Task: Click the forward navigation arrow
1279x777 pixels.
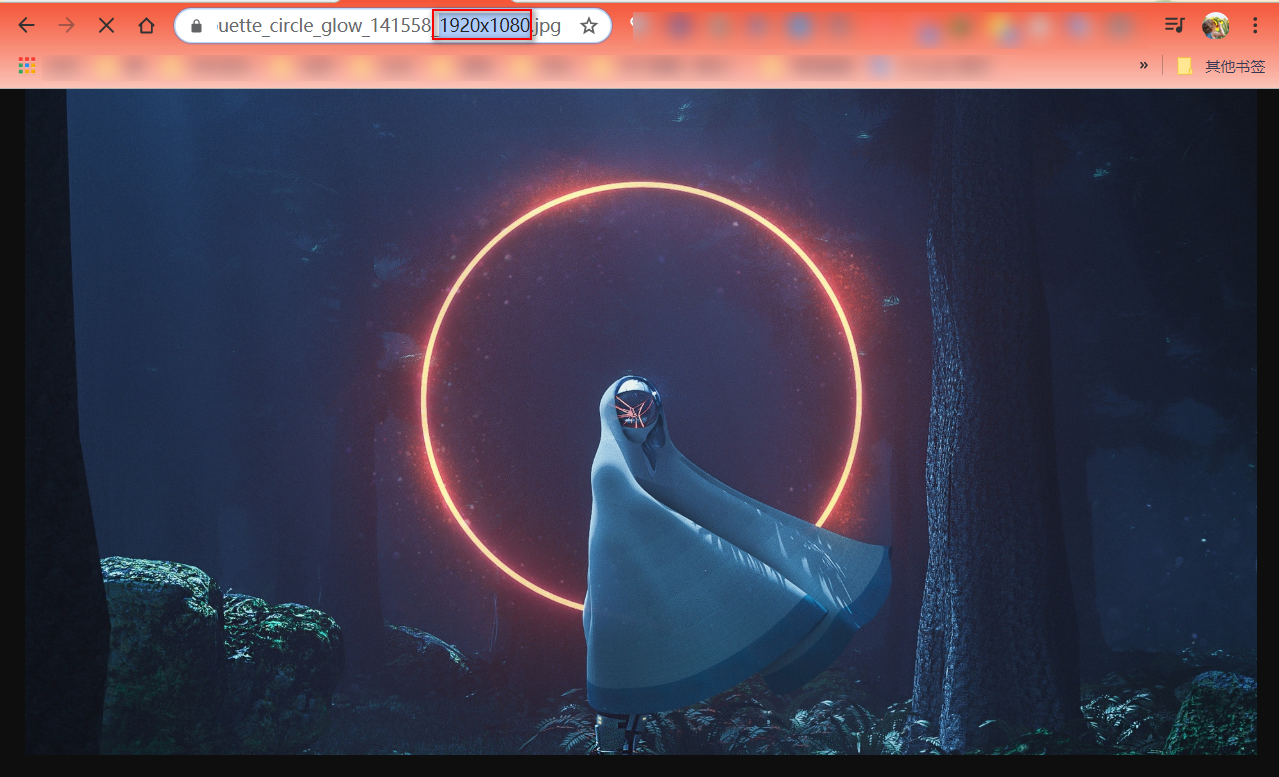Action: (x=67, y=26)
